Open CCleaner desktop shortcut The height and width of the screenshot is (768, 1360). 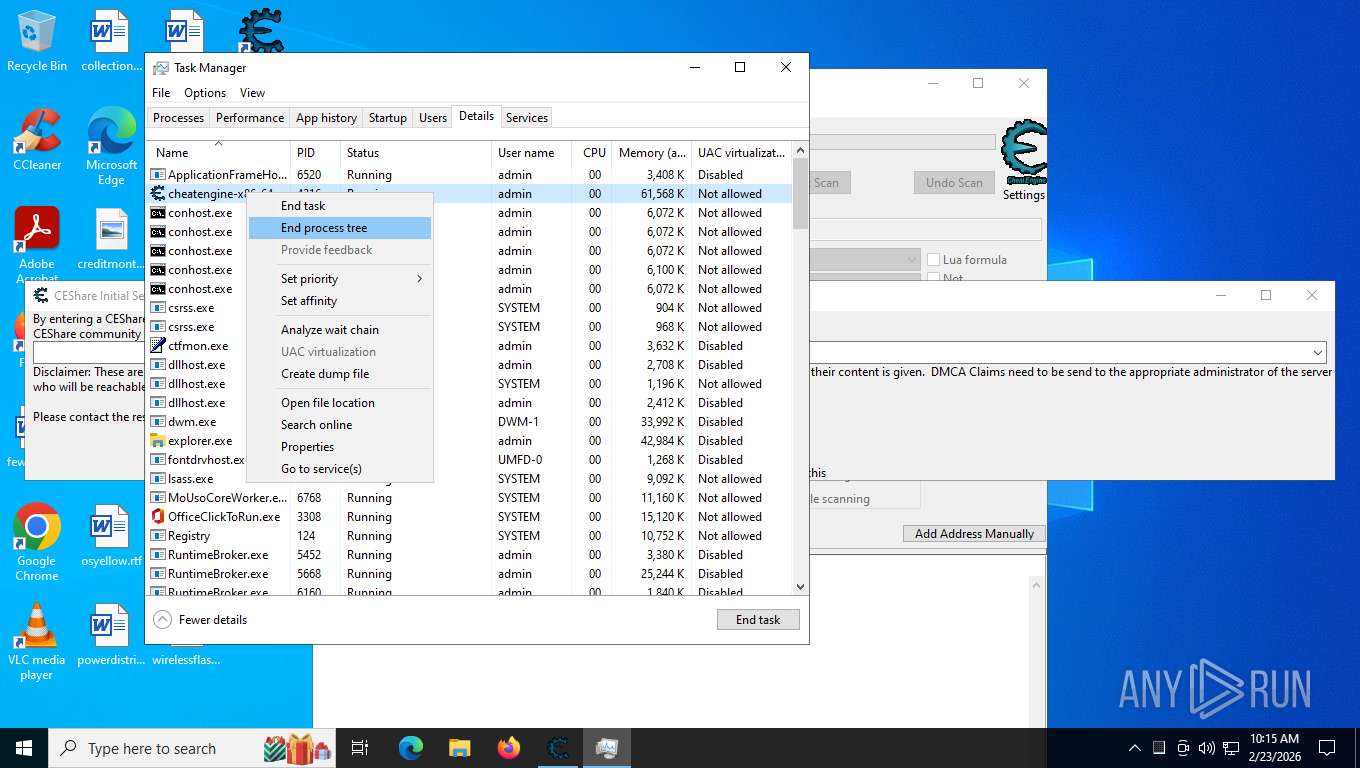[37, 140]
